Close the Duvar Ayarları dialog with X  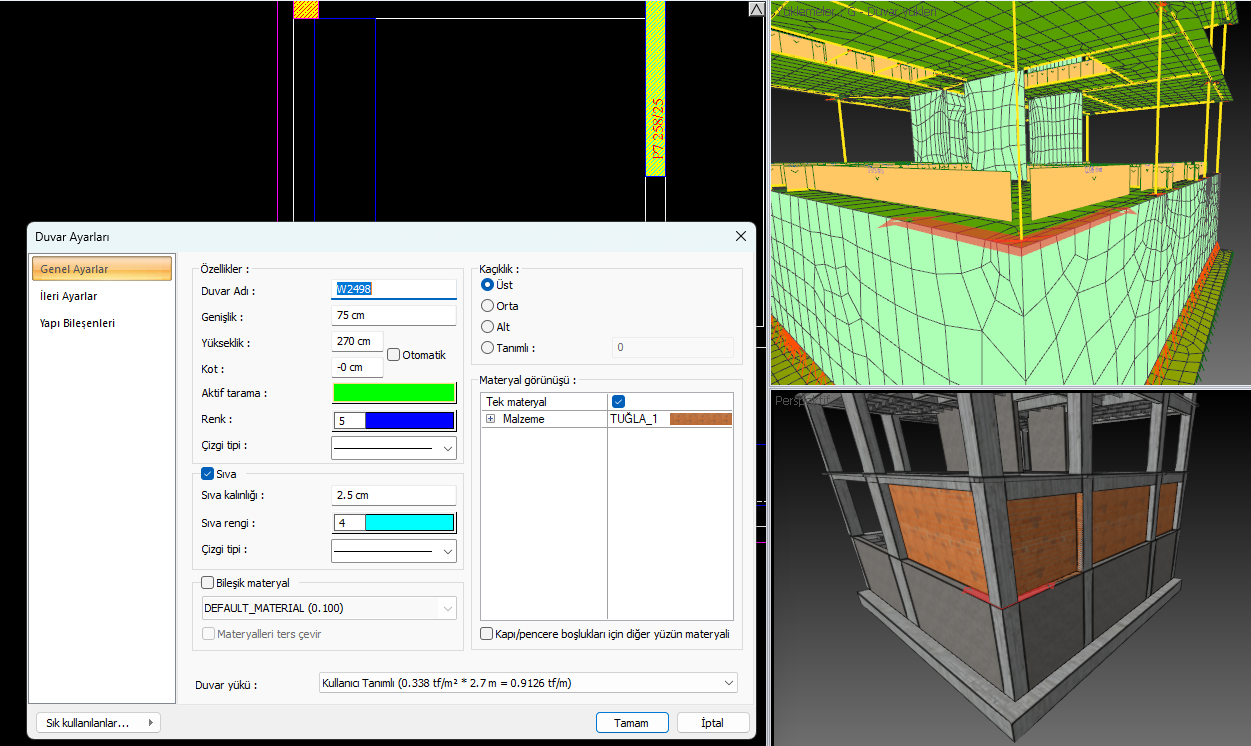[x=740, y=236]
